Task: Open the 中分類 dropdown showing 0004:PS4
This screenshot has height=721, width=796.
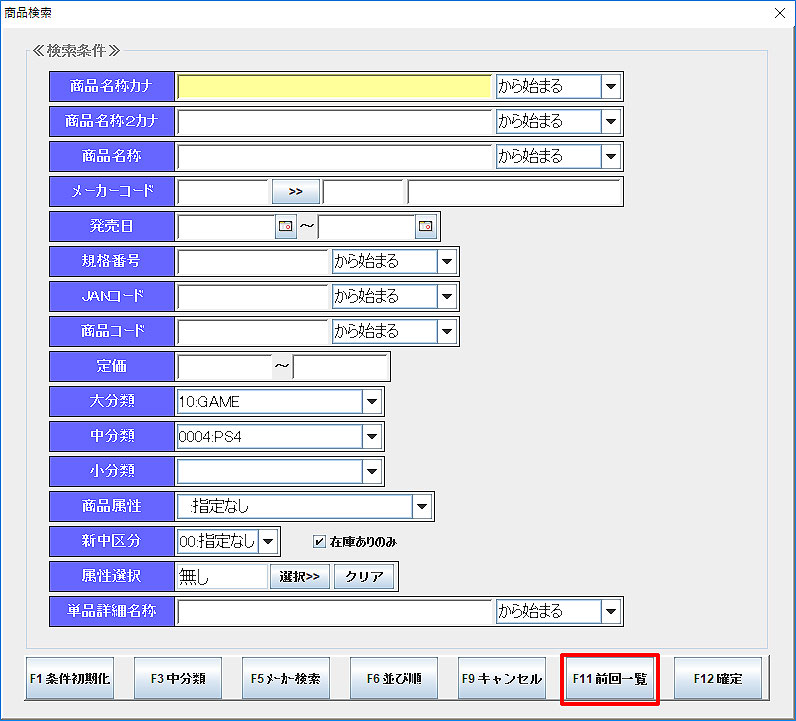Action: coord(372,437)
